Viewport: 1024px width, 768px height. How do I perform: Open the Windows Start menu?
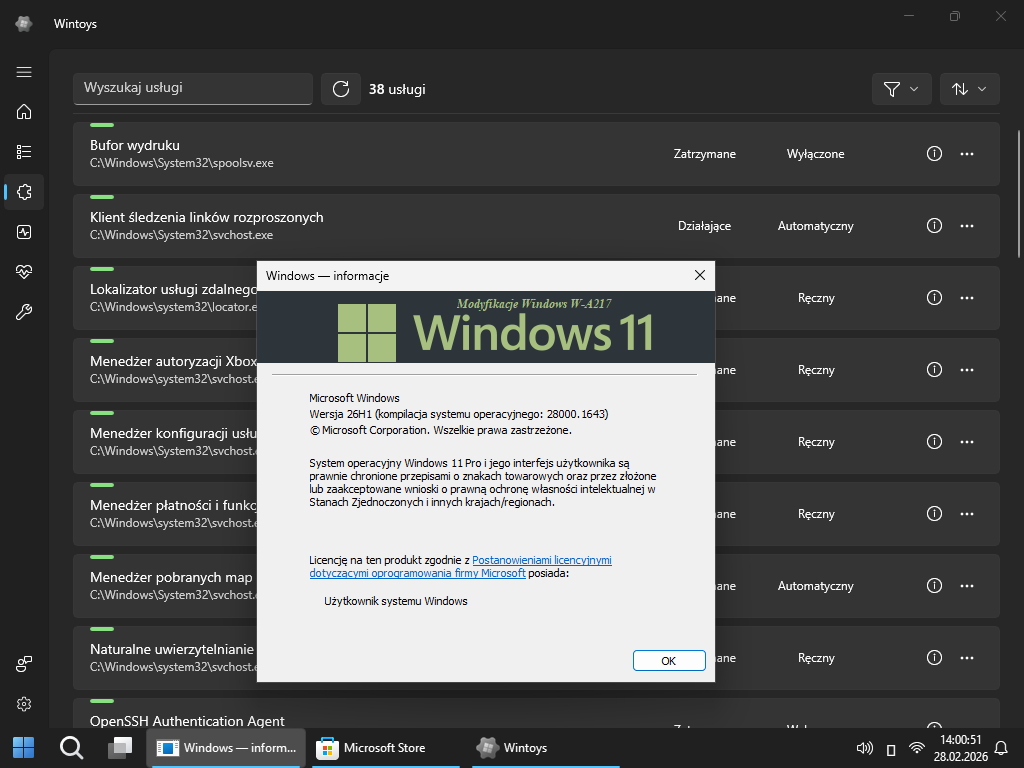(x=23, y=748)
